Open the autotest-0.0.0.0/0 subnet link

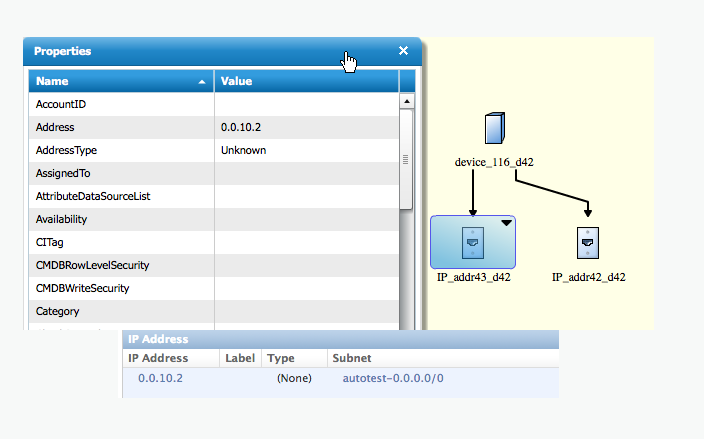(393, 378)
